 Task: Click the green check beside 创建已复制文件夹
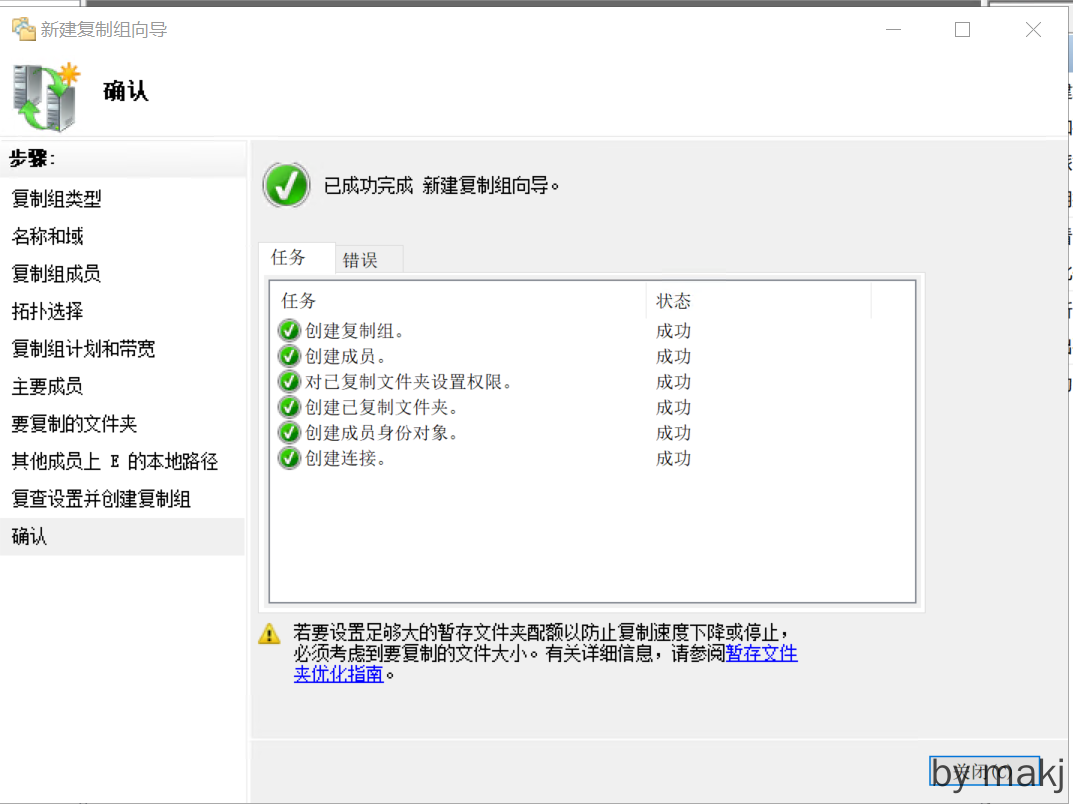click(289, 407)
